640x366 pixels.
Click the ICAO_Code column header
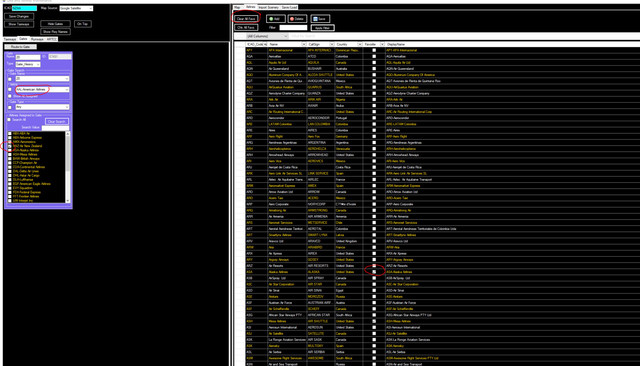256,44
